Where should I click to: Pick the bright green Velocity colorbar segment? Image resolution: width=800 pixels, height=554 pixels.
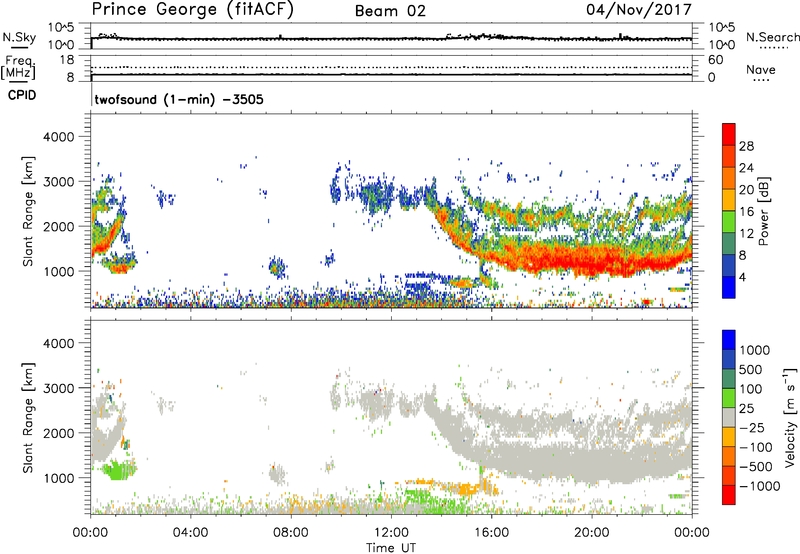pyautogui.click(x=729, y=398)
